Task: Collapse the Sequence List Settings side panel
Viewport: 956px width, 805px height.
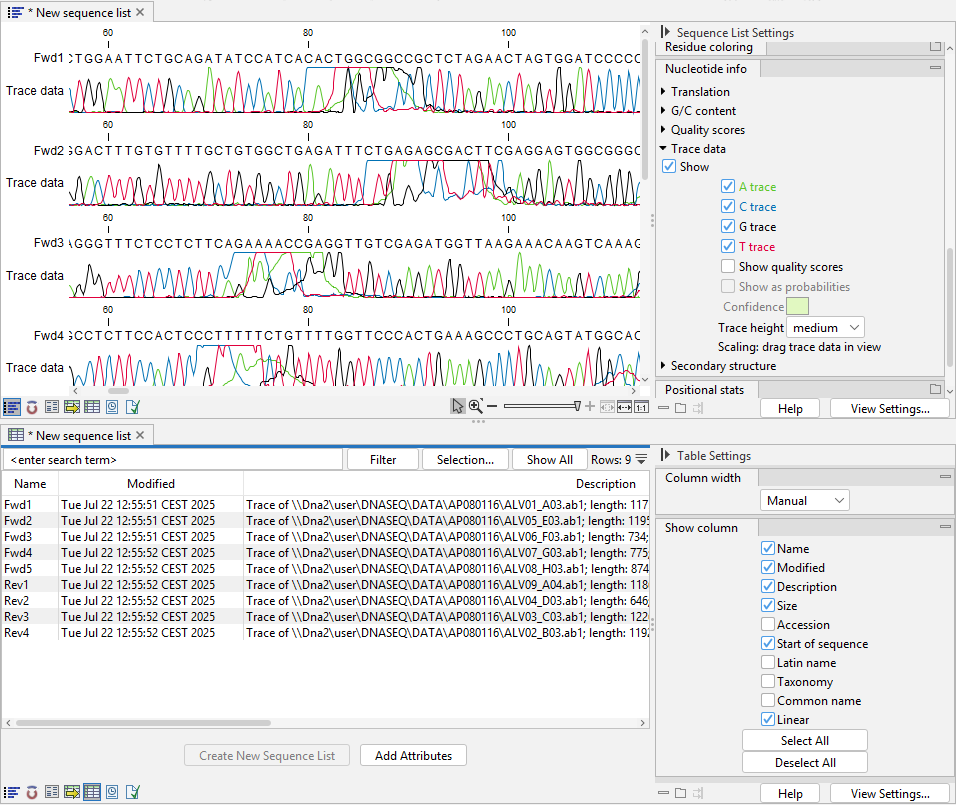Action: pyautogui.click(x=666, y=33)
